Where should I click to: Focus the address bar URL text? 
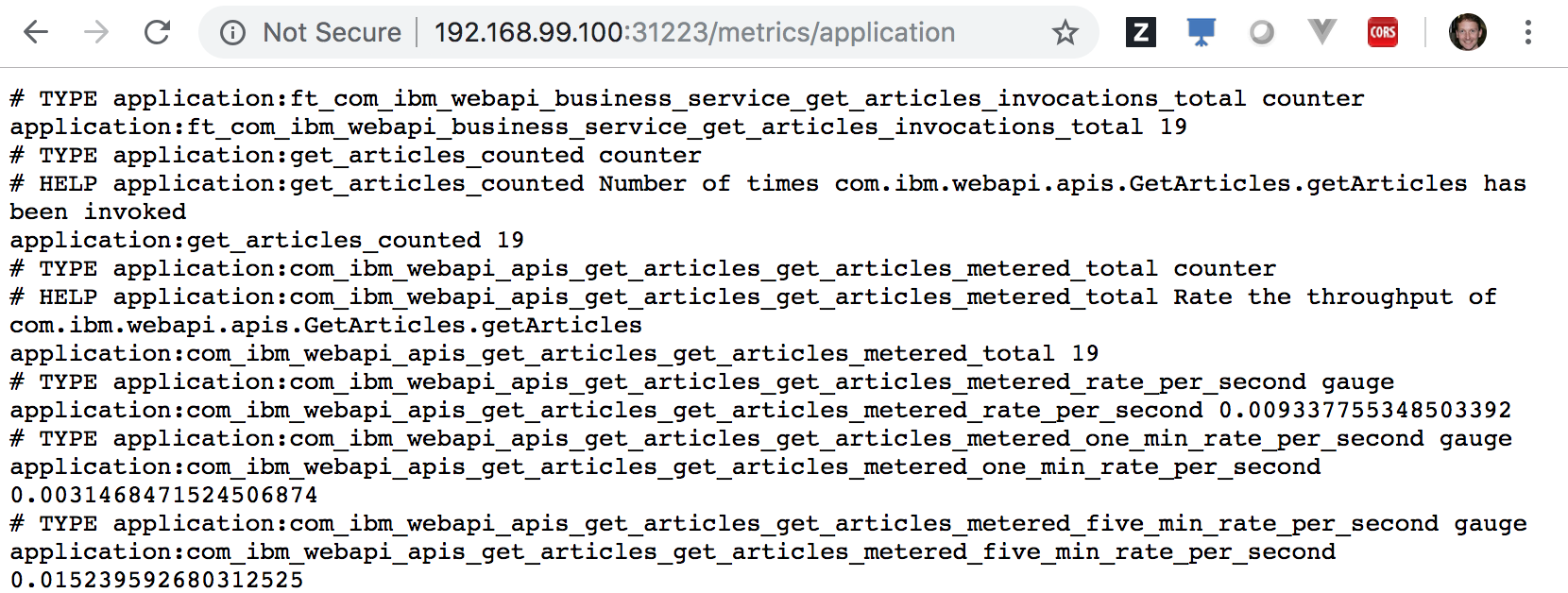(x=694, y=33)
